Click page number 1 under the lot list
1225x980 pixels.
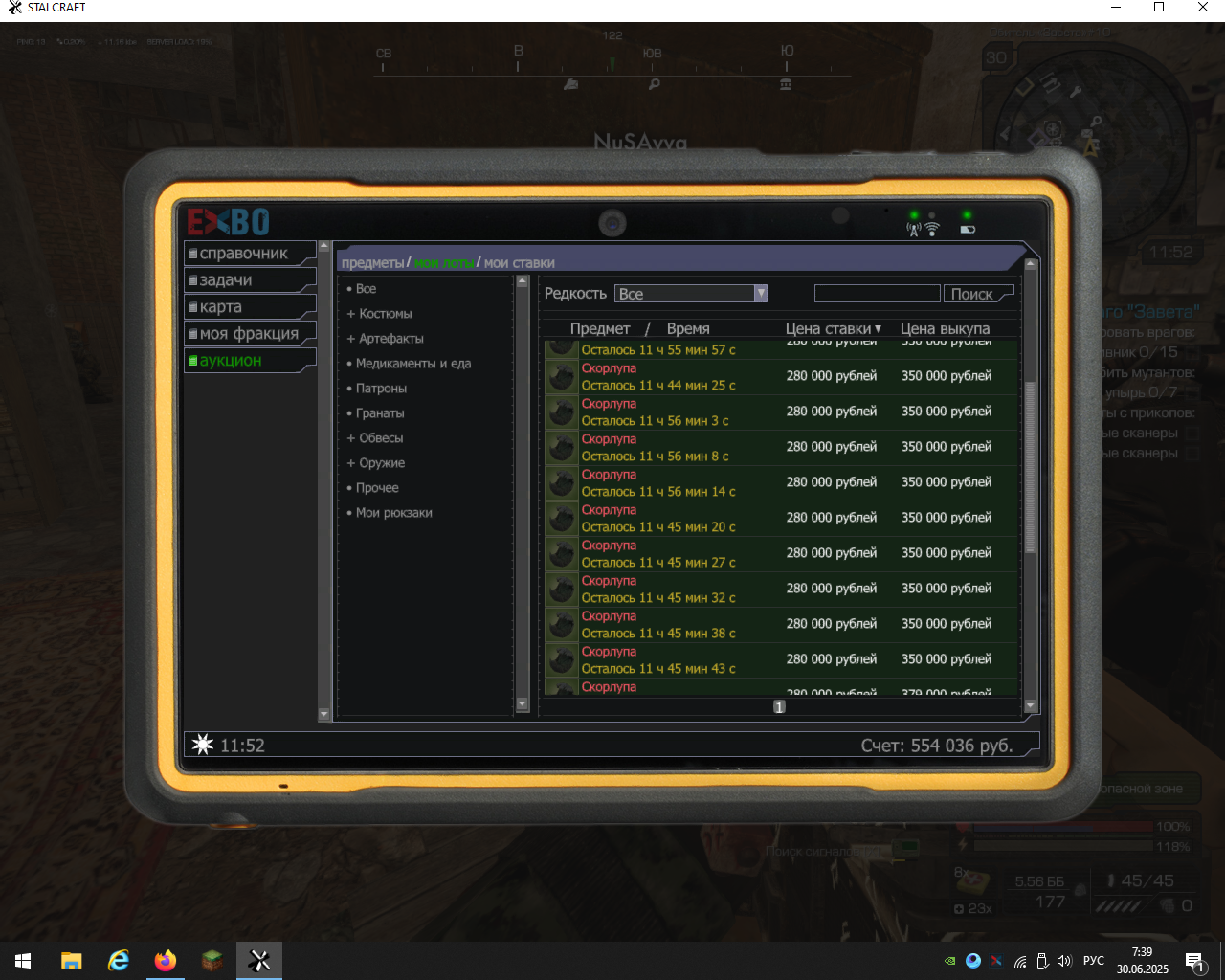779,706
